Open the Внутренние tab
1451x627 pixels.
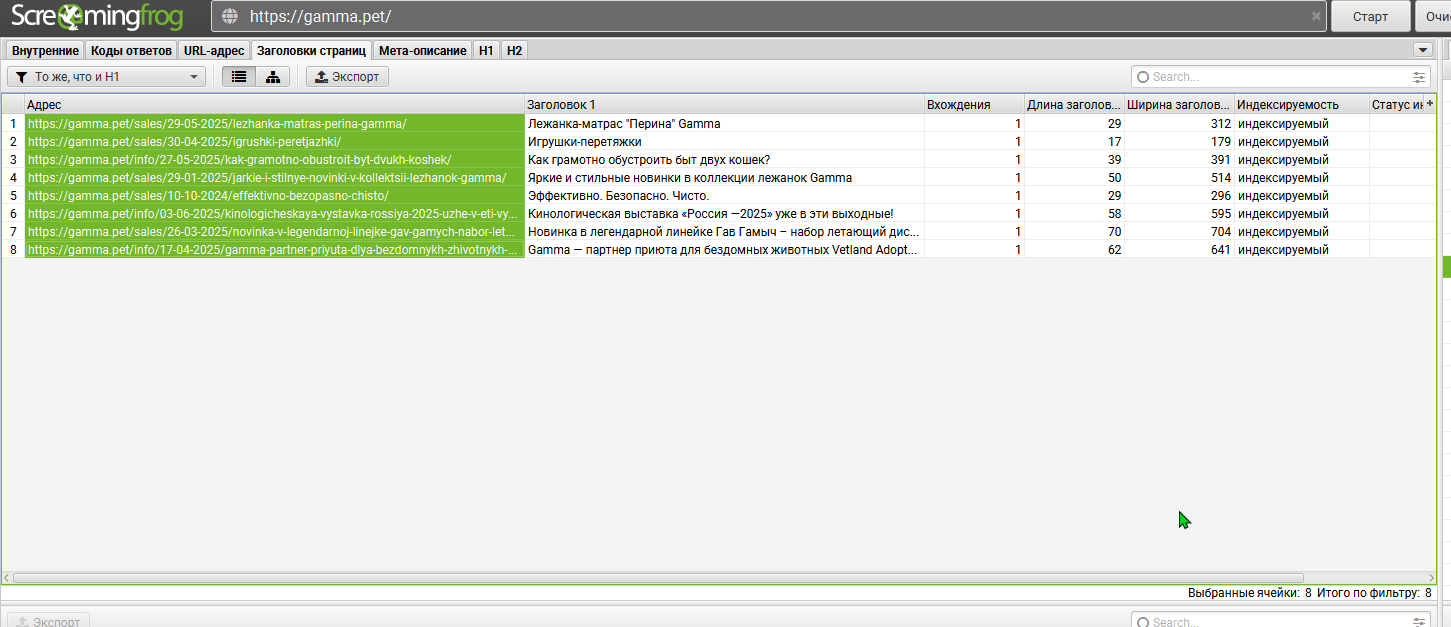point(45,50)
